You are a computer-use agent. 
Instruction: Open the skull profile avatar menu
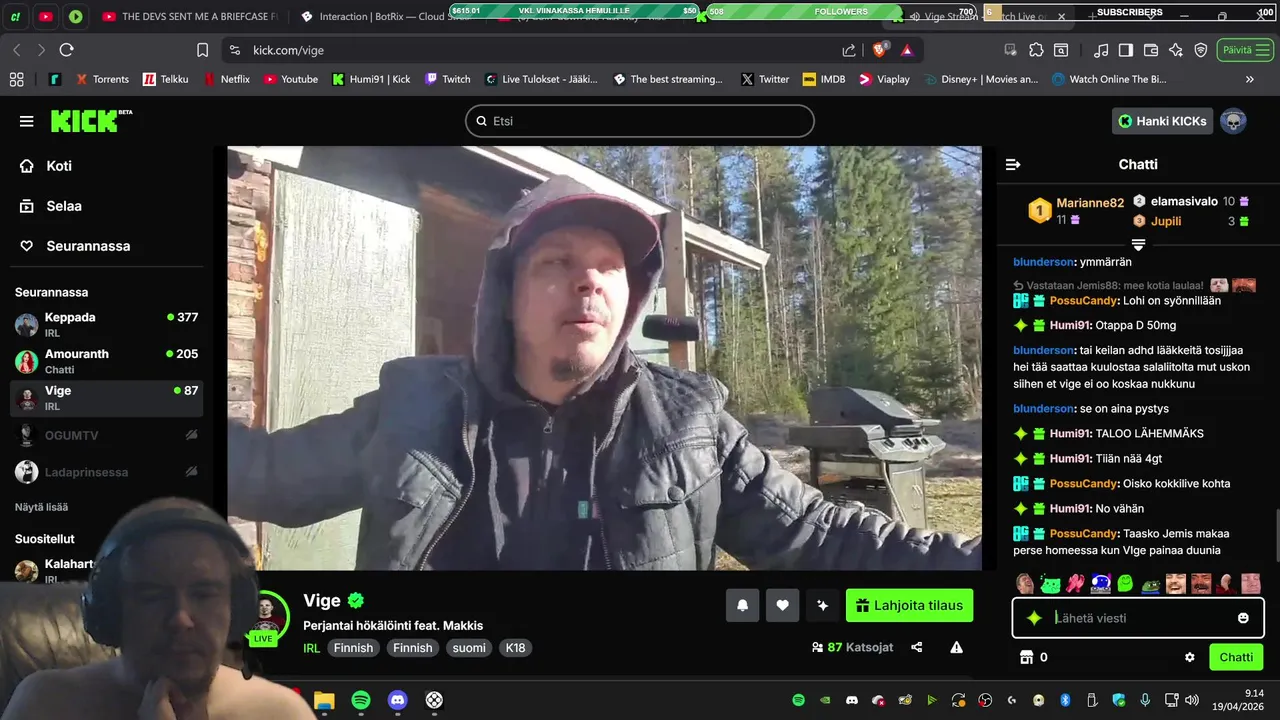coord(1233,121)
